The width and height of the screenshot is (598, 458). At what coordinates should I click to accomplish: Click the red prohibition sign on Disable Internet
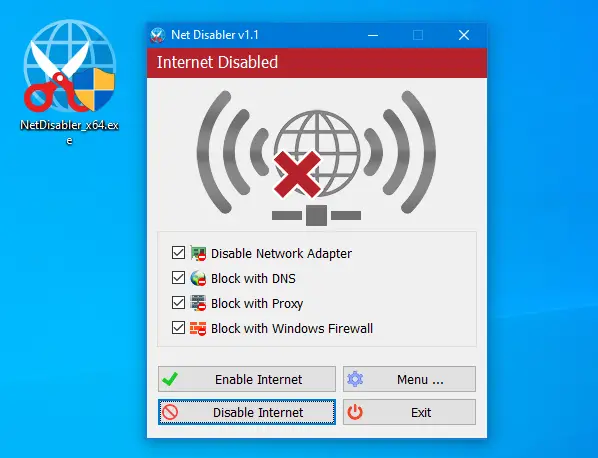[170, 412]
